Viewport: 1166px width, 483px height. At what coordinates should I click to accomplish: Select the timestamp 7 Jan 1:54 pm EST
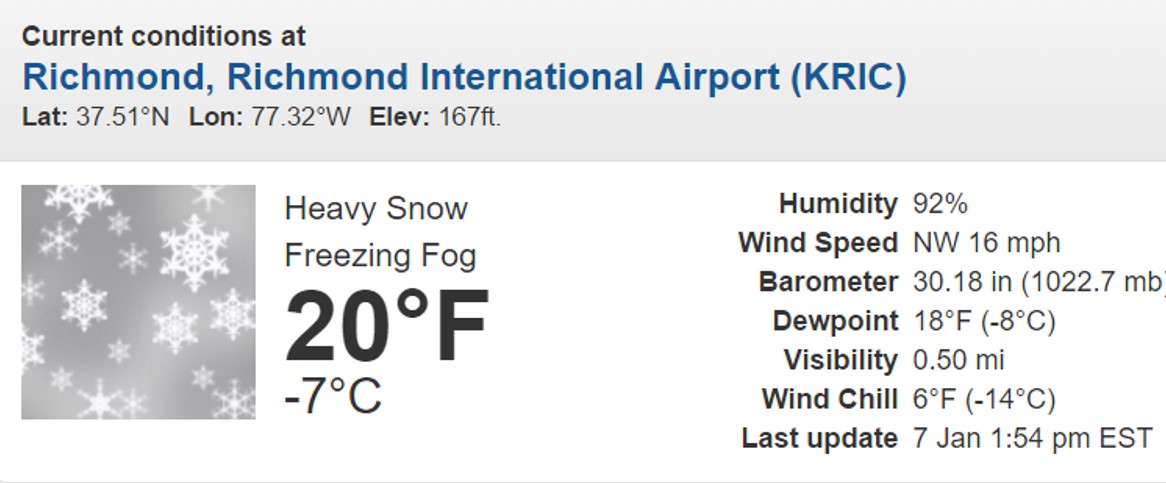[x=1033, y=438]
